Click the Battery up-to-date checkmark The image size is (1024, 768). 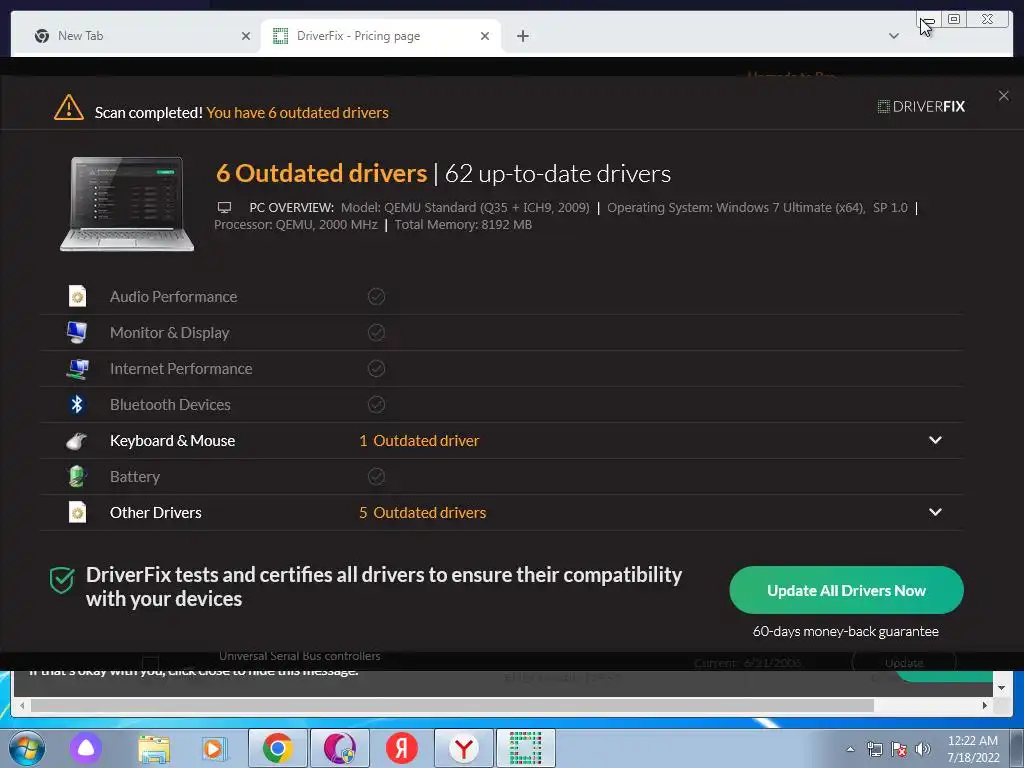tap(376, 477)
